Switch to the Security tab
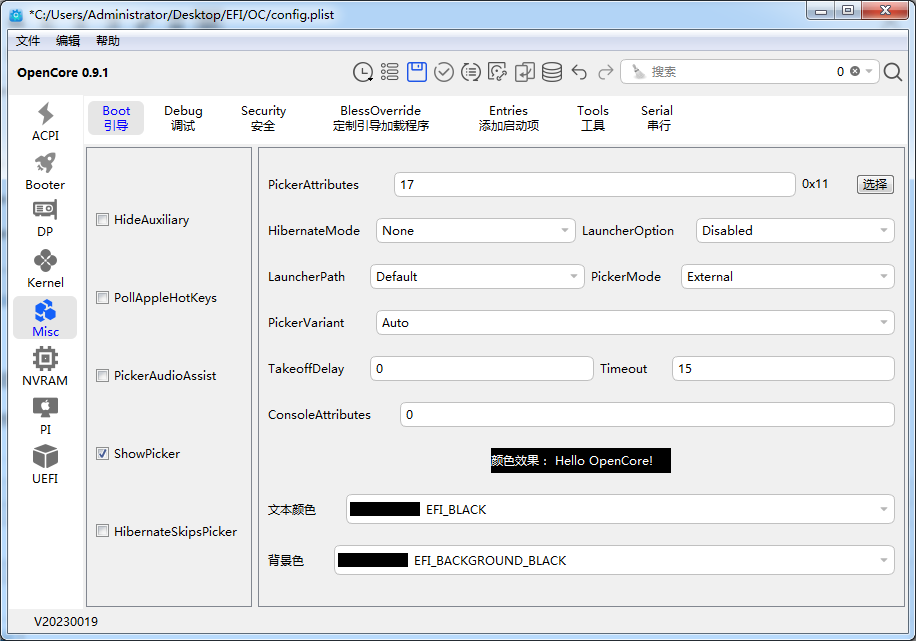The height and width of the screenshot is (641, 916). coord(263,118)
